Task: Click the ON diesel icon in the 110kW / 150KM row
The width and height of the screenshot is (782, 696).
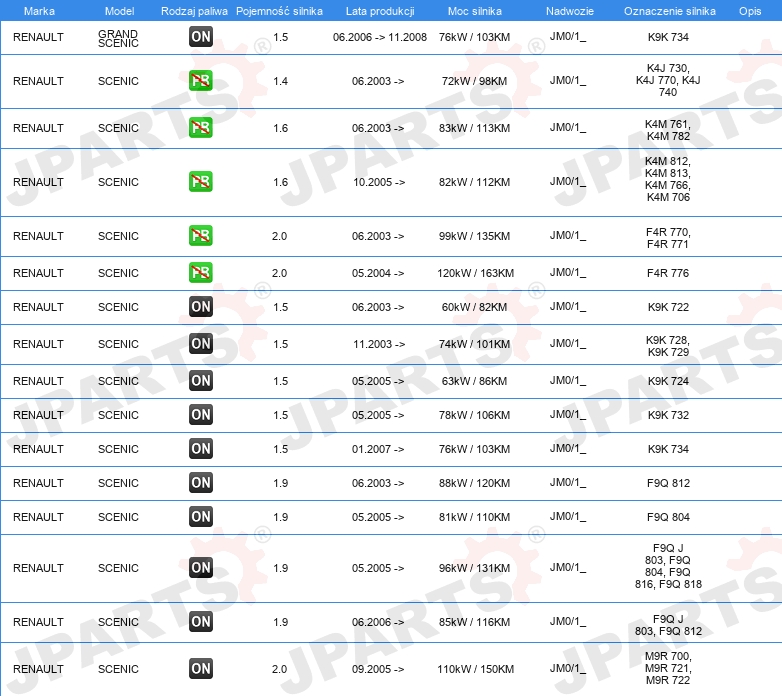Action: [x=201, y=669]
